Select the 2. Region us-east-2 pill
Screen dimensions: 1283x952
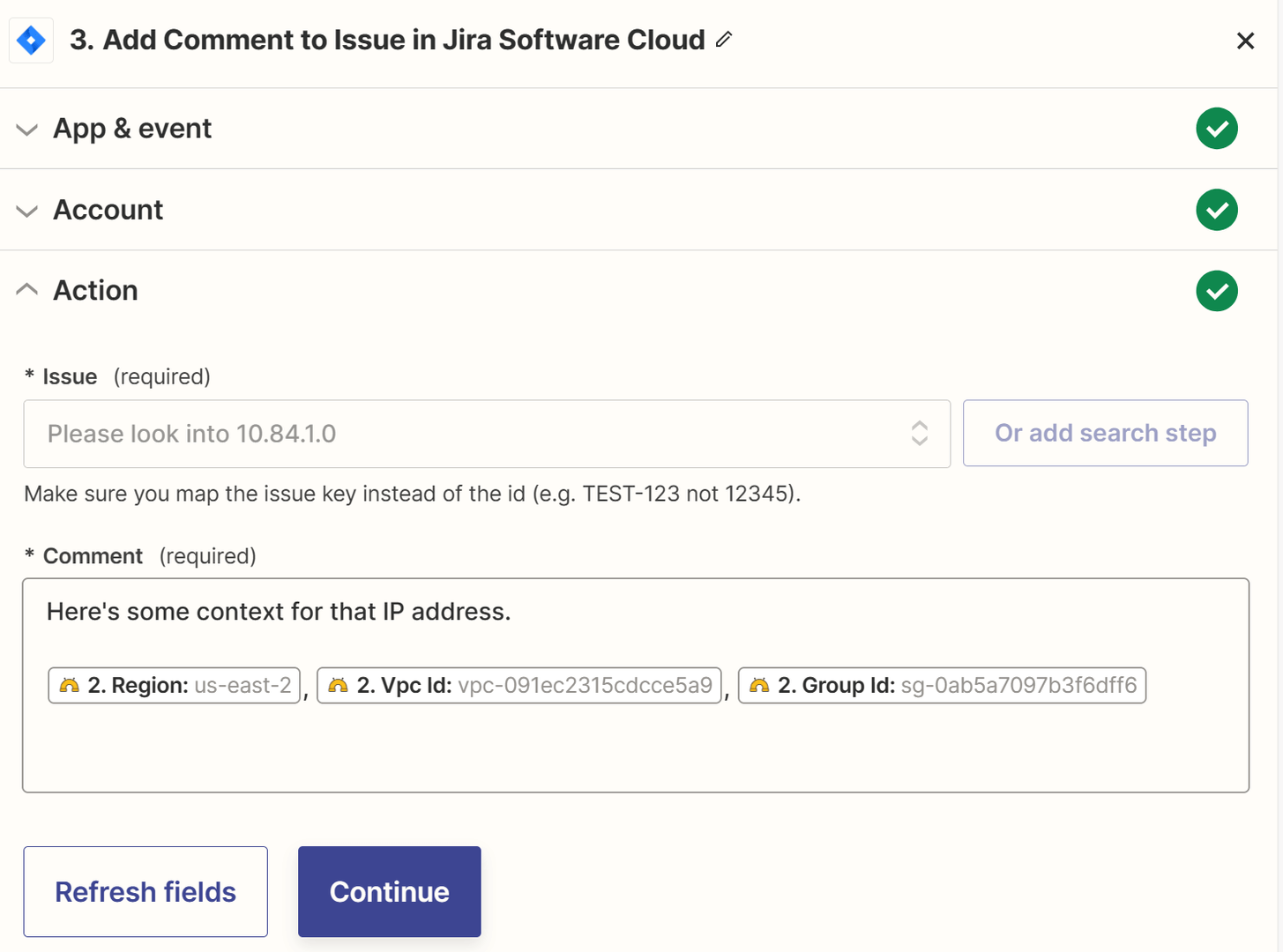tap(175, 685)
